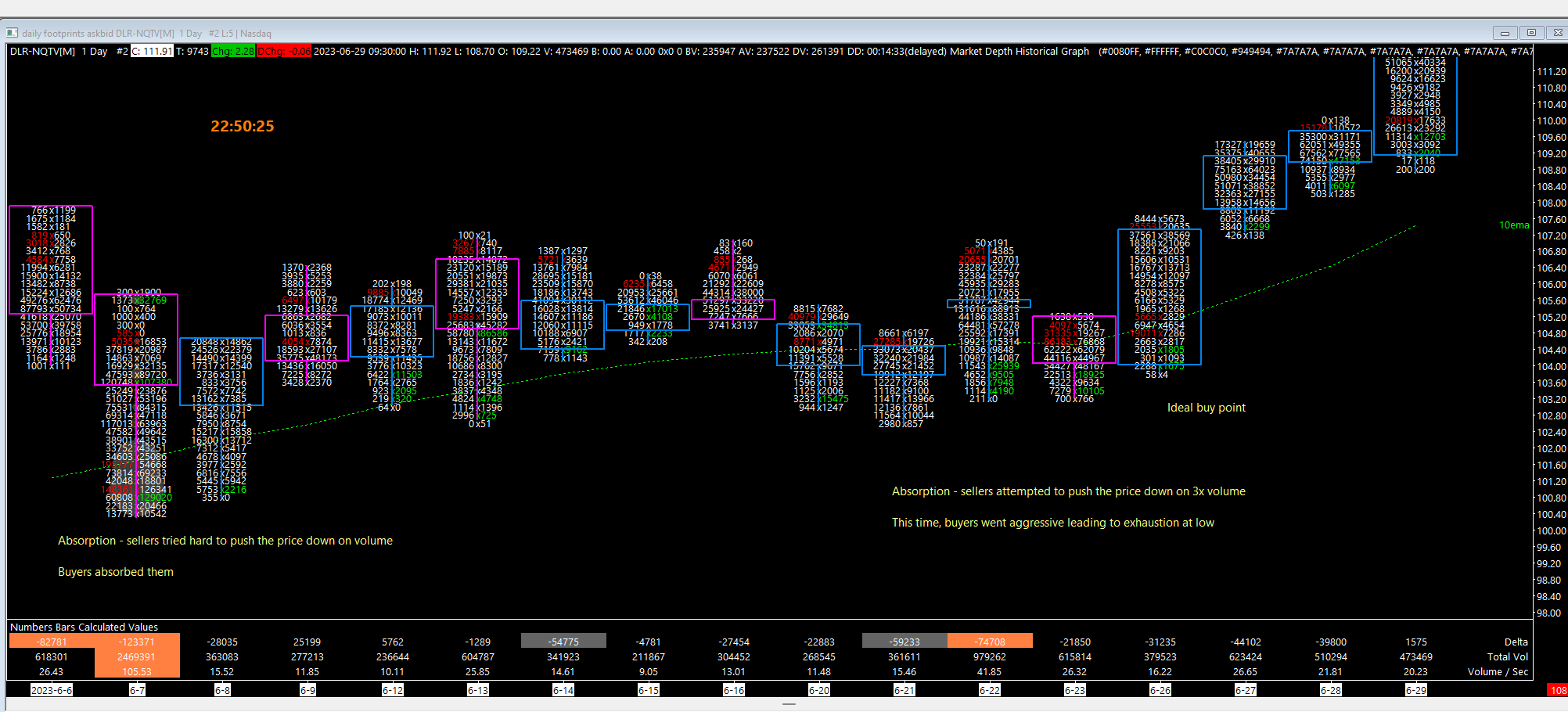Click the delta value 1575
Image resolution: width=1568 pixels, height=712 pixels.
[x=1416, y=642]
